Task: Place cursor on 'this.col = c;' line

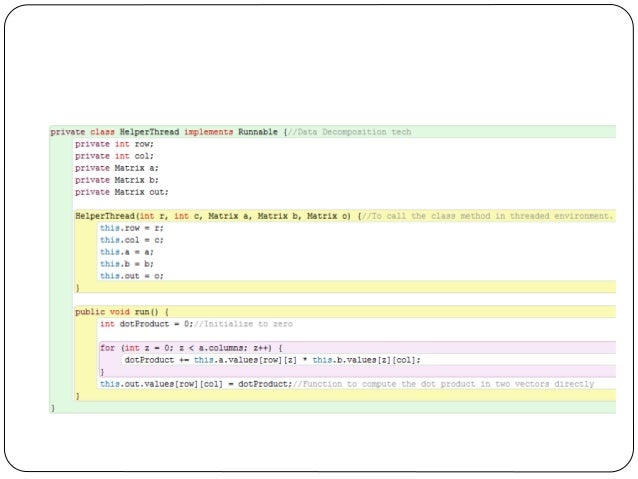Action: [131, 240]
